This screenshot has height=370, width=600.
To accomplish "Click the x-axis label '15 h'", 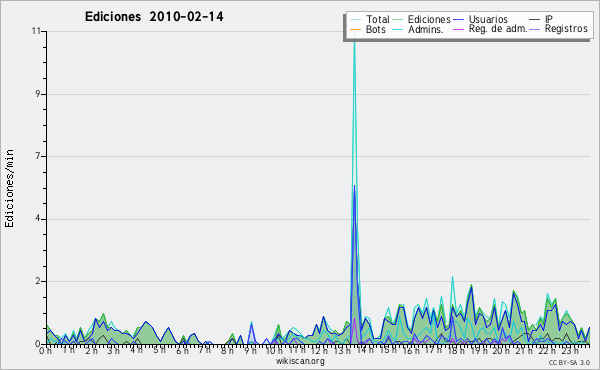I will [388, 350].
